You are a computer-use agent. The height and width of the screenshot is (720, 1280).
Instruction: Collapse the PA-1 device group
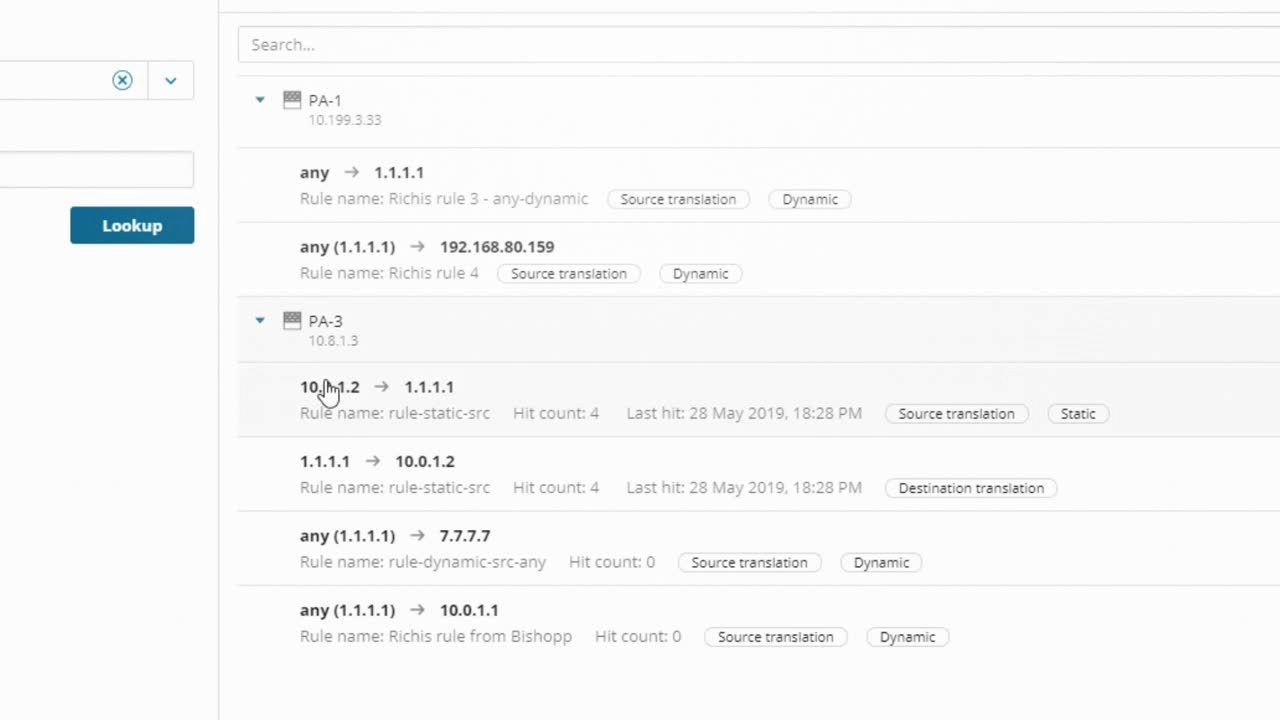coord(260,99)
